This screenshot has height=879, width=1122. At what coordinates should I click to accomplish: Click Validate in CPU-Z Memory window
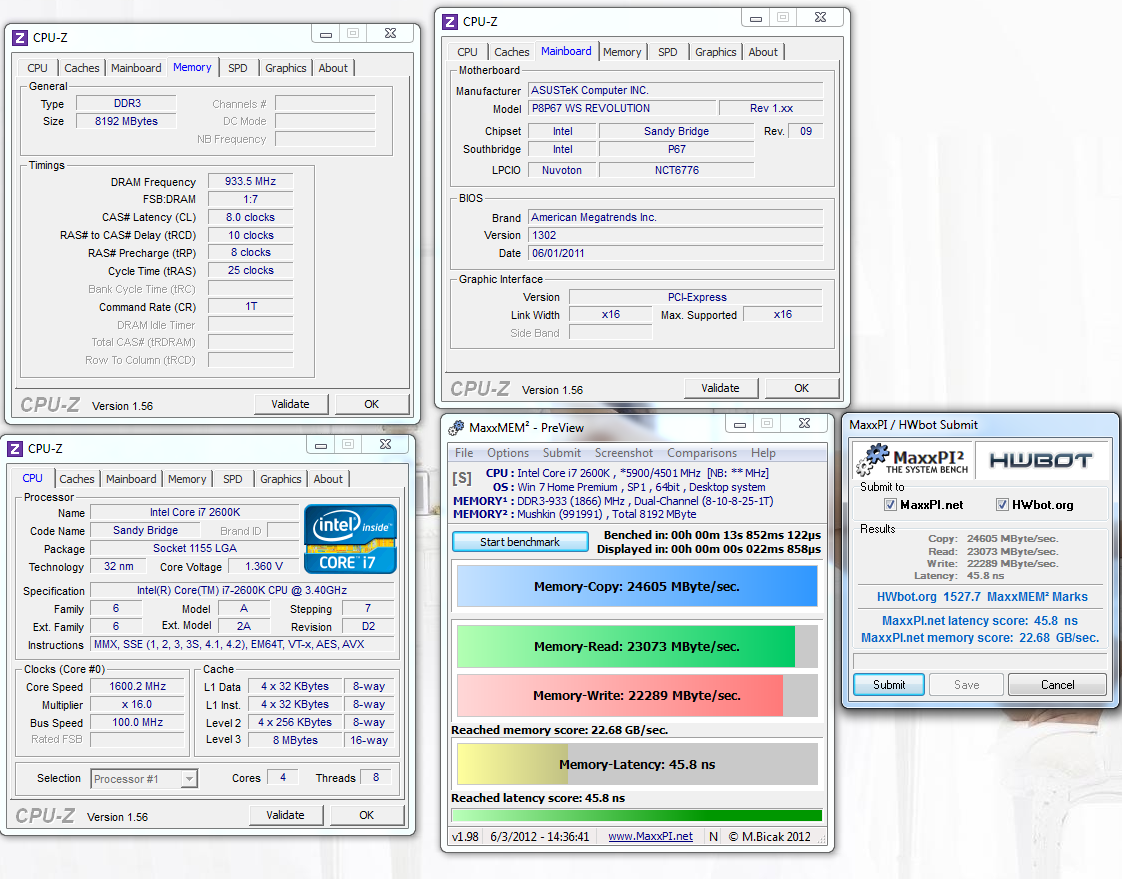[x=291, y=404]
